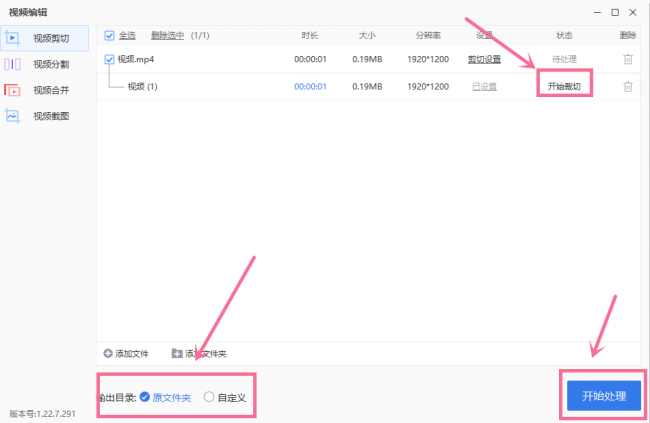Viewport: 650px width, 423px height.
Task: Click the 版本号:1.22.7.291 version text
Action: 42,413
